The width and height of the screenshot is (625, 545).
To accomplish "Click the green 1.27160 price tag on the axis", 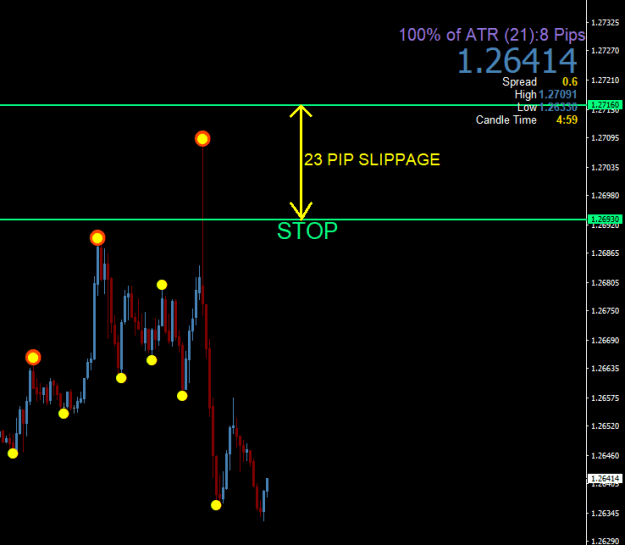I will coord(605,105).
